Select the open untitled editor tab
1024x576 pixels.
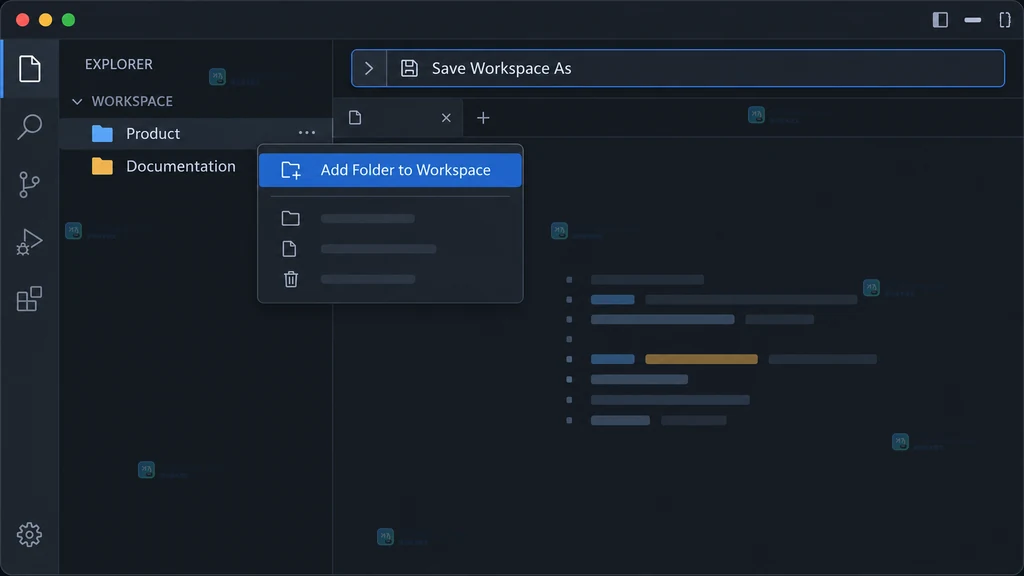398,118
